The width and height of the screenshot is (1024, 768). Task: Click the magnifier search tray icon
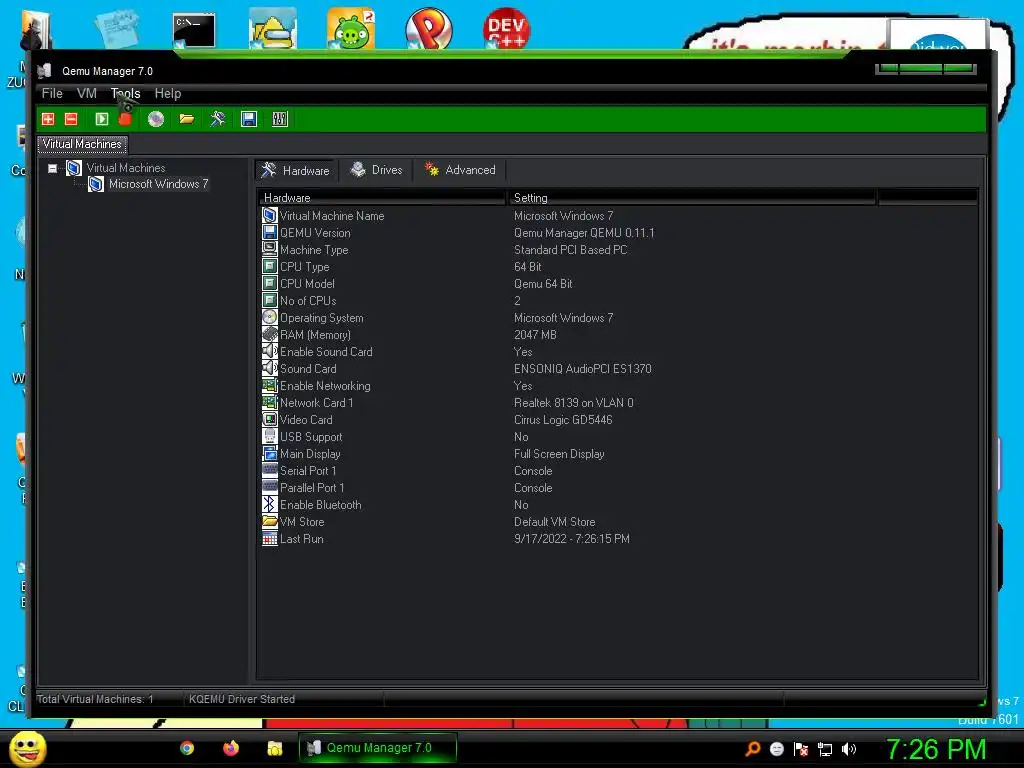753,749
